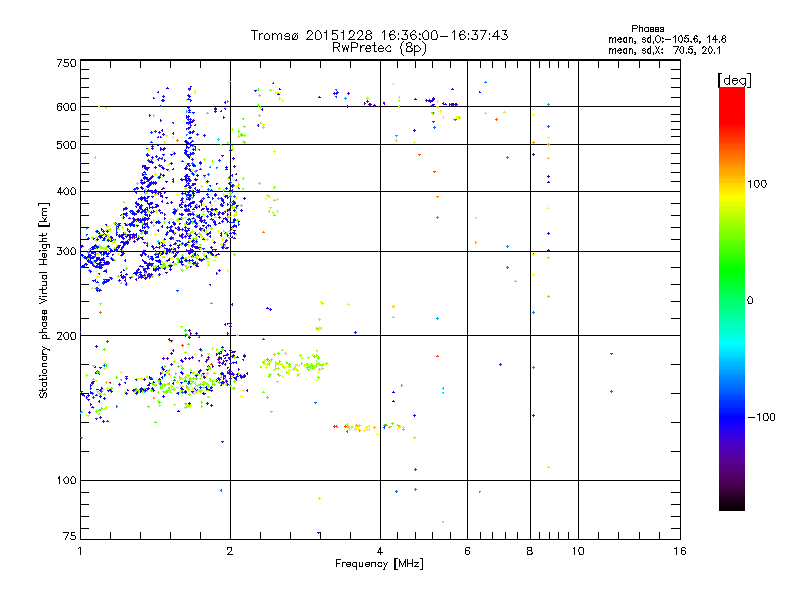The image size is (800, 600).
Task: Click the orange-red echo trace near 130 km
Action: coord(368,428)
